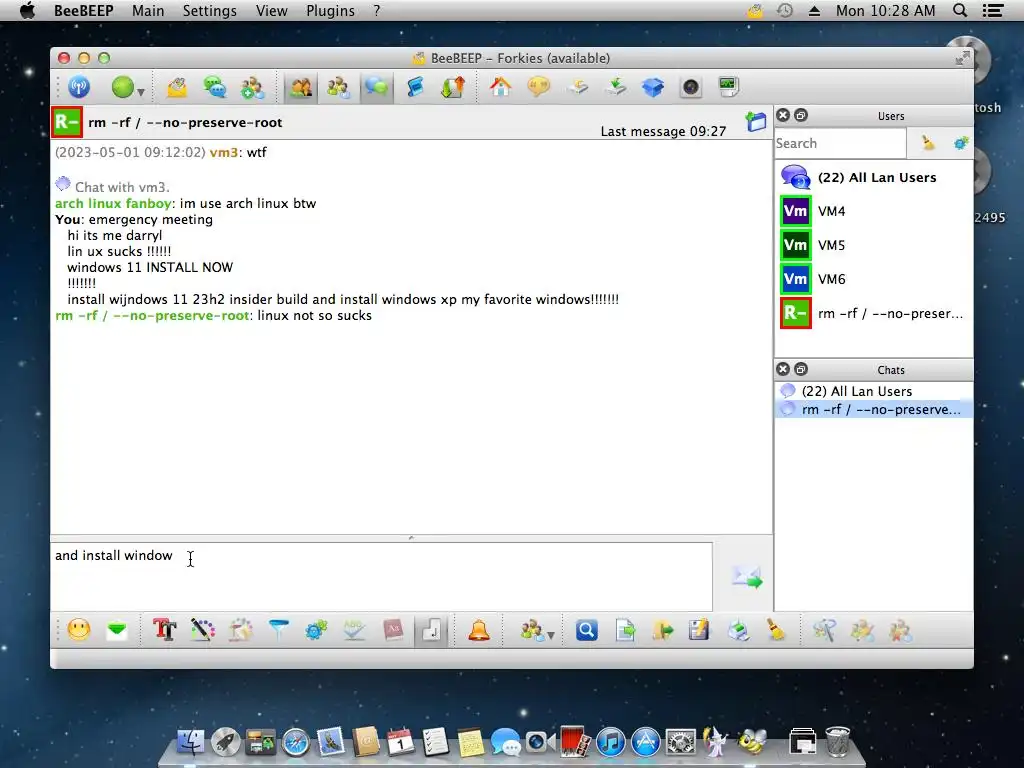Viewport: 1024px width, 768px height.
Task: Open the smiley emoticons picker
Action: click(x=78, y=630)
